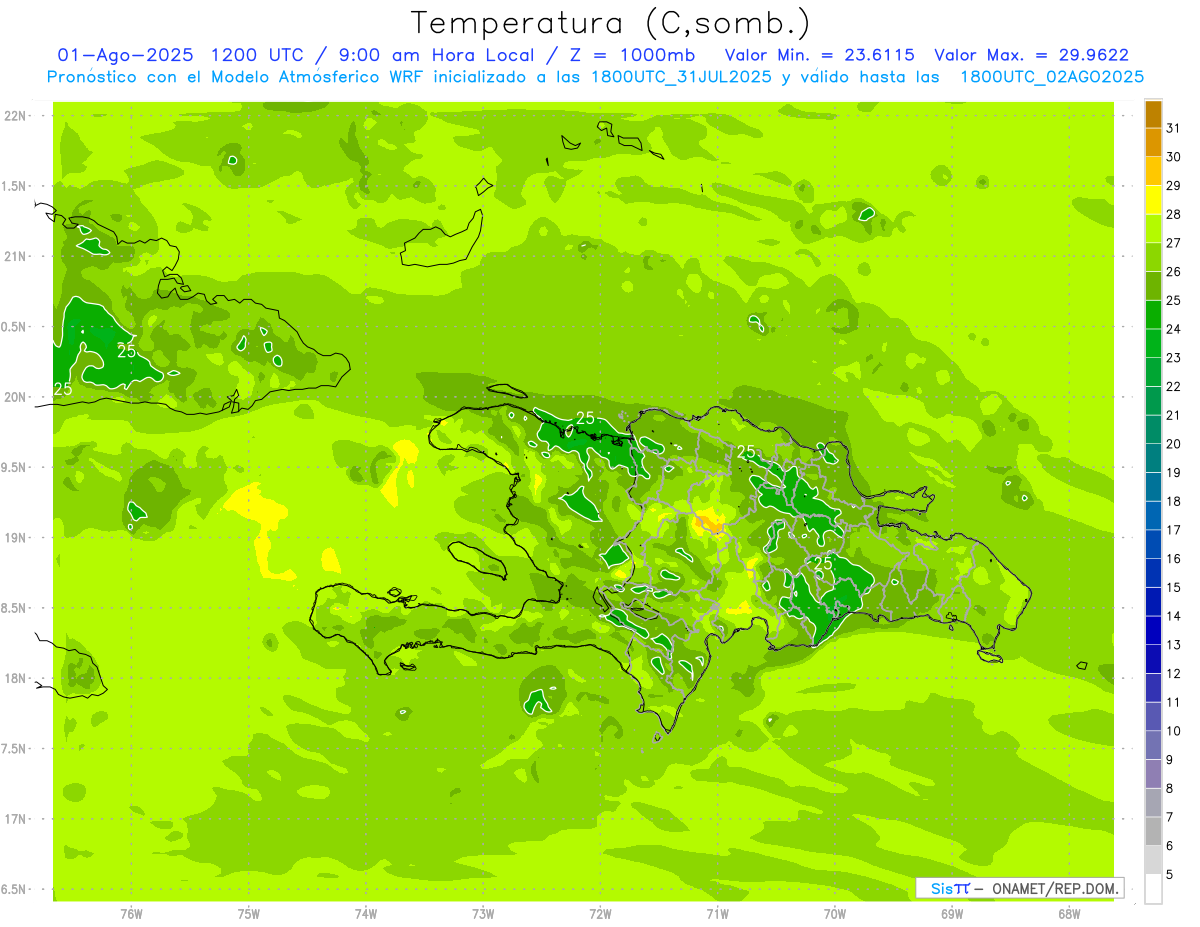Viewport: 1200px width, 927px height.
Task: Pick the teal color bar segment between 19 and 20
Action: 1153,458
